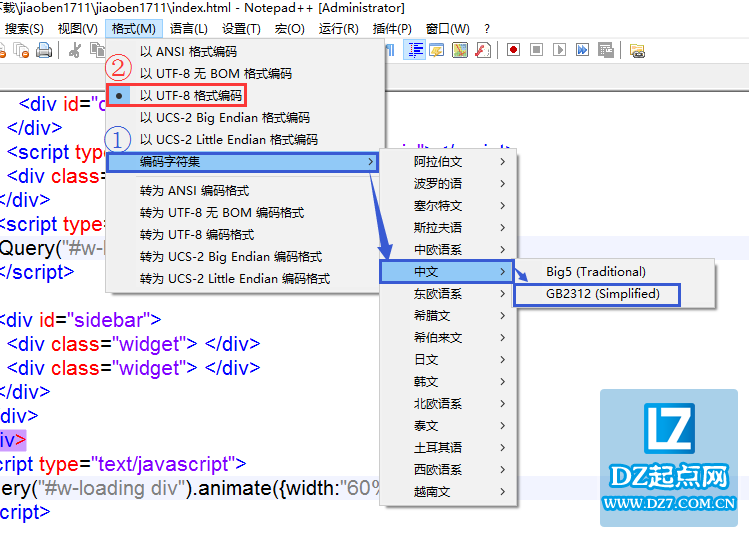Click 转为 UCS-2 Little Endian 编码格式

[245, 279]
